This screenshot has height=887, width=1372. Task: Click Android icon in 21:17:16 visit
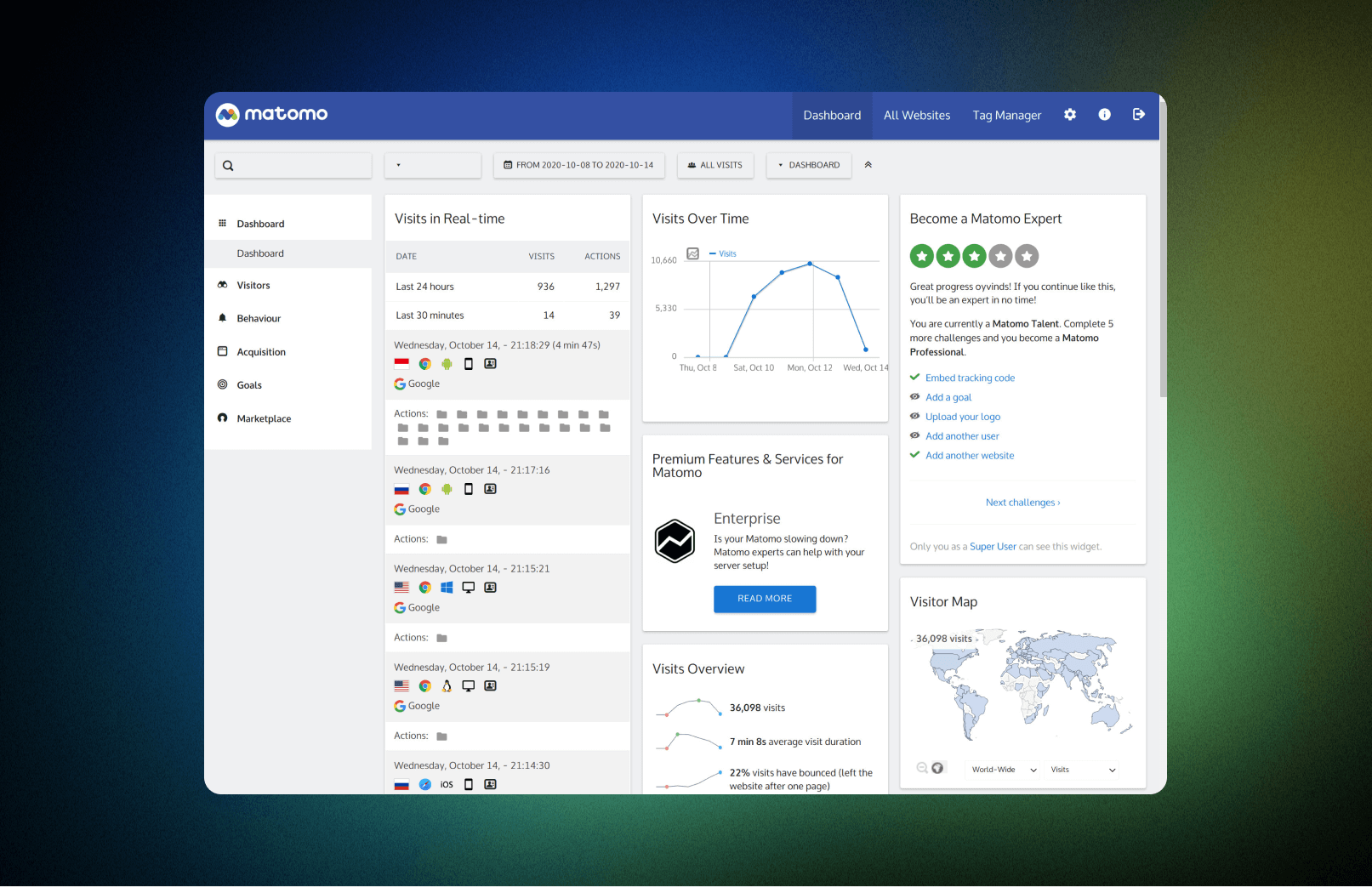(x=447, y=489)
